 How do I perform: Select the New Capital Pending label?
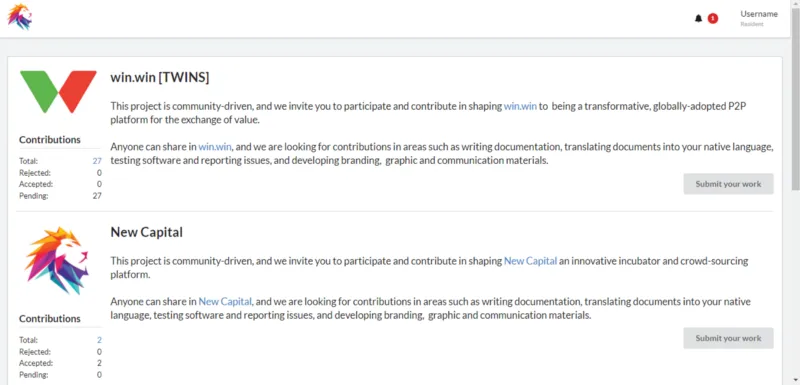pyautogui.click(x=34, y=375)
